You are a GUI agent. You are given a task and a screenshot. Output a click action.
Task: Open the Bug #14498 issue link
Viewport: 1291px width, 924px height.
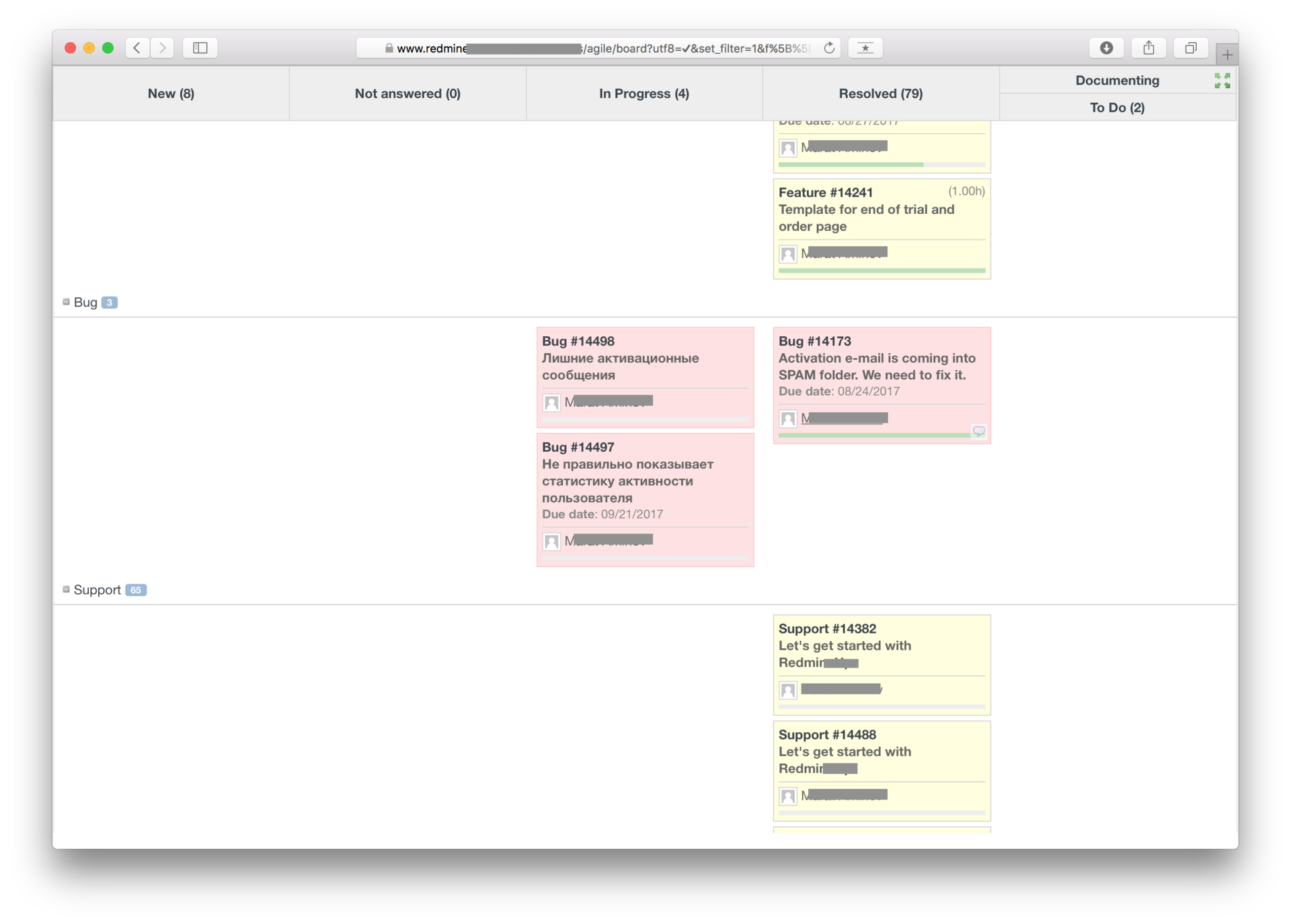[x=578, y=341]
